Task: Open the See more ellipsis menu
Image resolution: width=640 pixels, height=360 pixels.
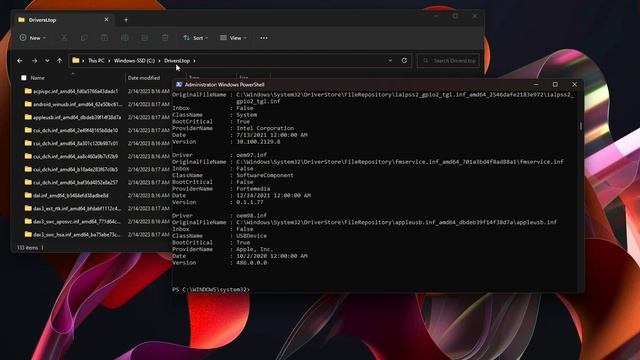Action: pyautogui.click(x=264, y=38)
